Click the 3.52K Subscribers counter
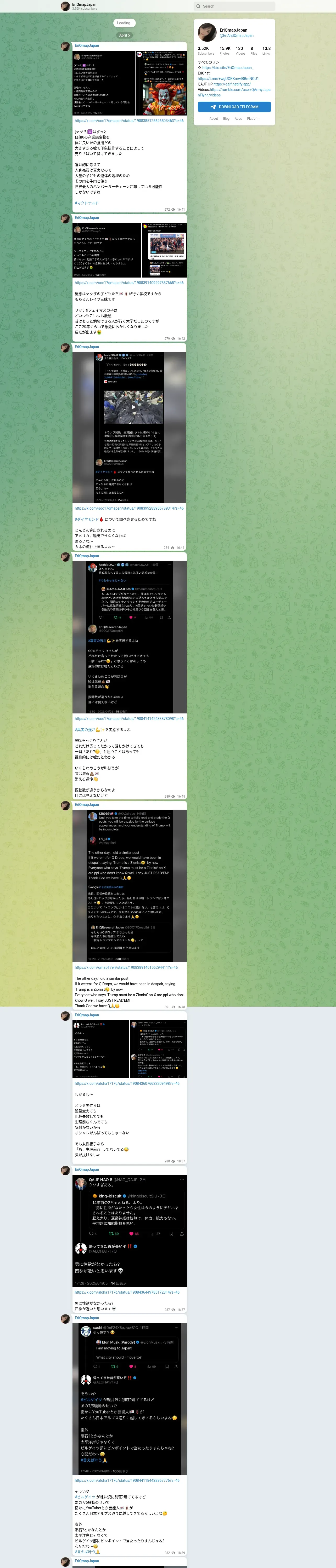 click(206, 50)
